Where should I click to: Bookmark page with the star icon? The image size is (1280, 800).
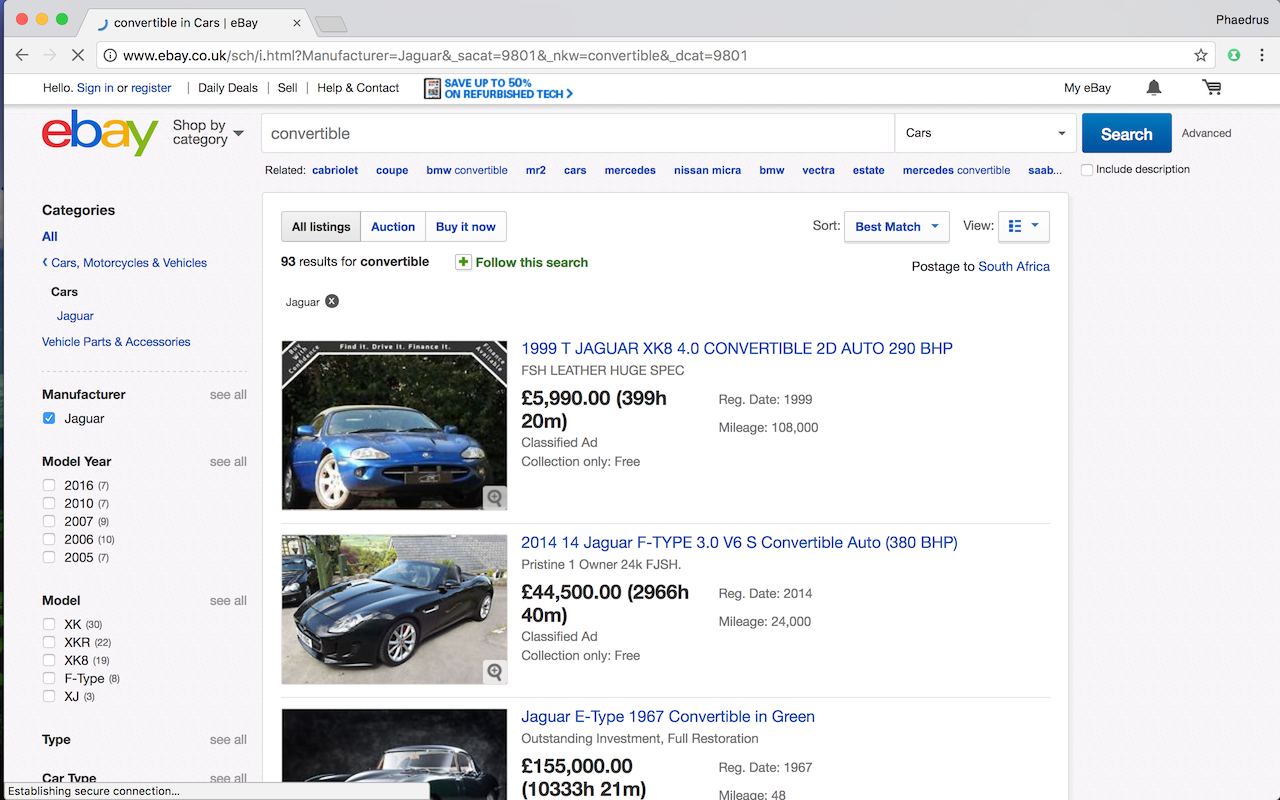point(1201,56)
